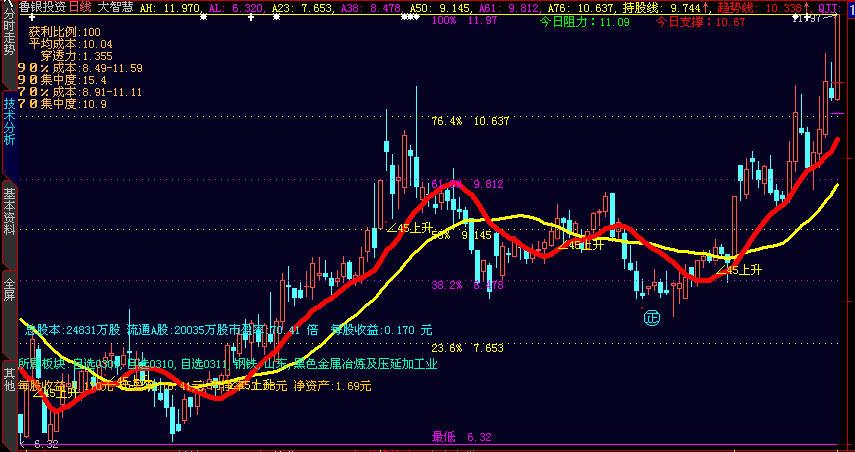Click the left arrow beside 6.32 at the bottom
The width and height of the screenshot is (855, 452).
23,444
